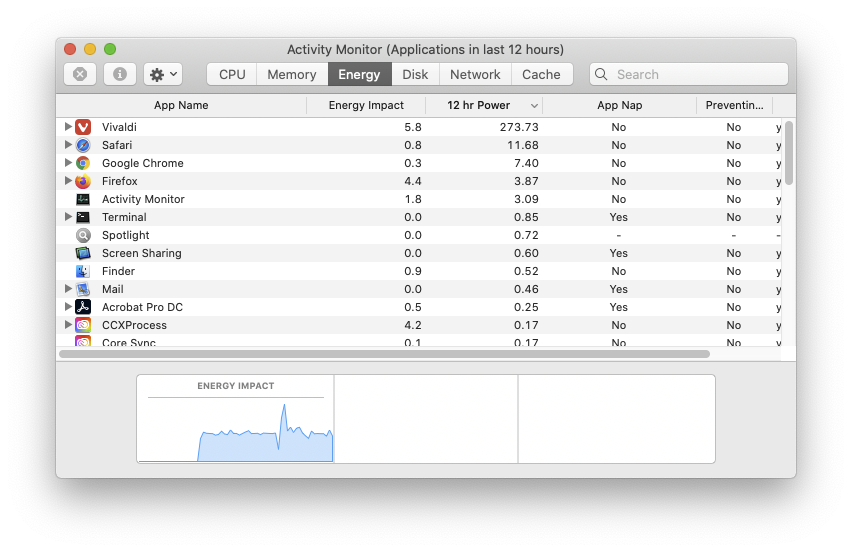Sort by Energy Impact column header
Viewport: 852px width, 552px height.
[366, 105]
